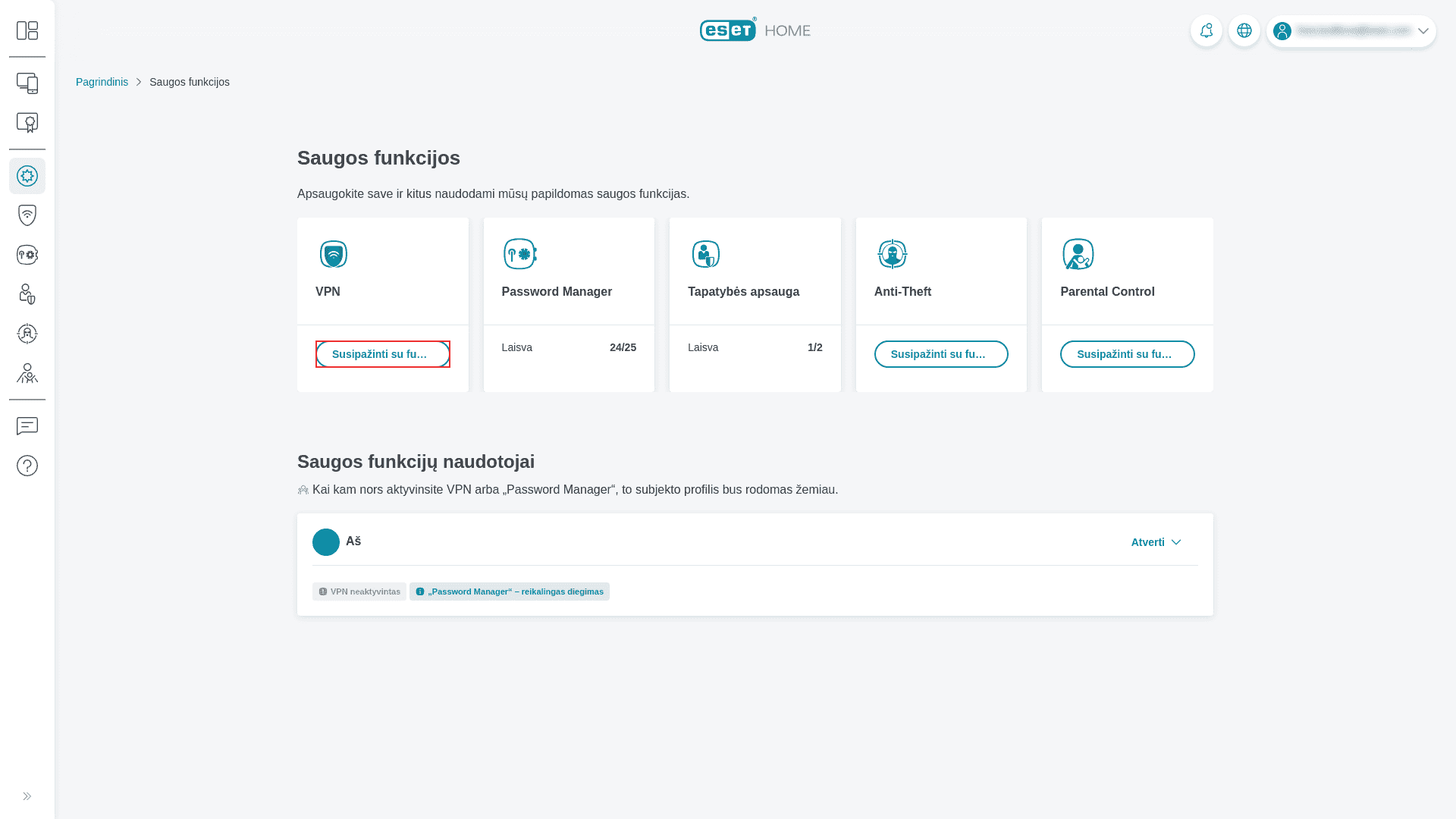Open the language globe selector
Viewport: 1456px width, 819px height.
[1244, 31]
